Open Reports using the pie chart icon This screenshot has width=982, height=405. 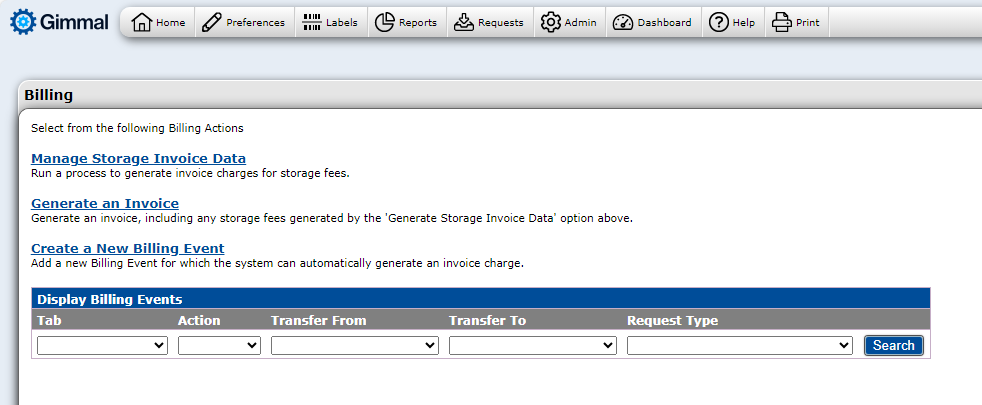(x=385, y=22)
